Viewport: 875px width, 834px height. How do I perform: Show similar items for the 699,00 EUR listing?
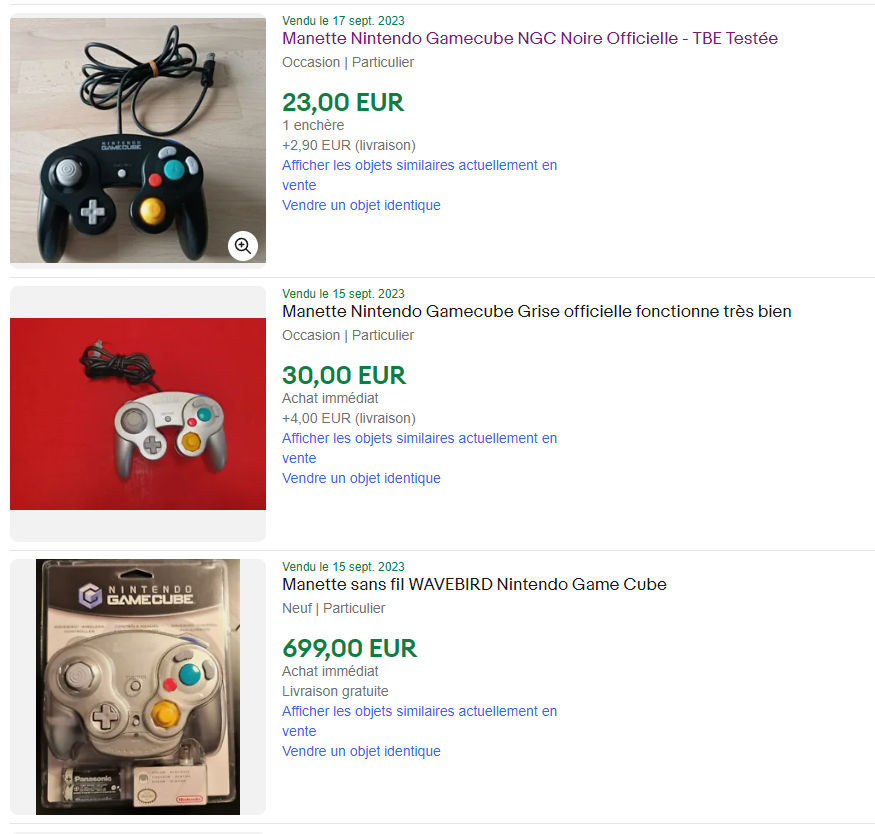pyautogui.click(x=419, y=721)
